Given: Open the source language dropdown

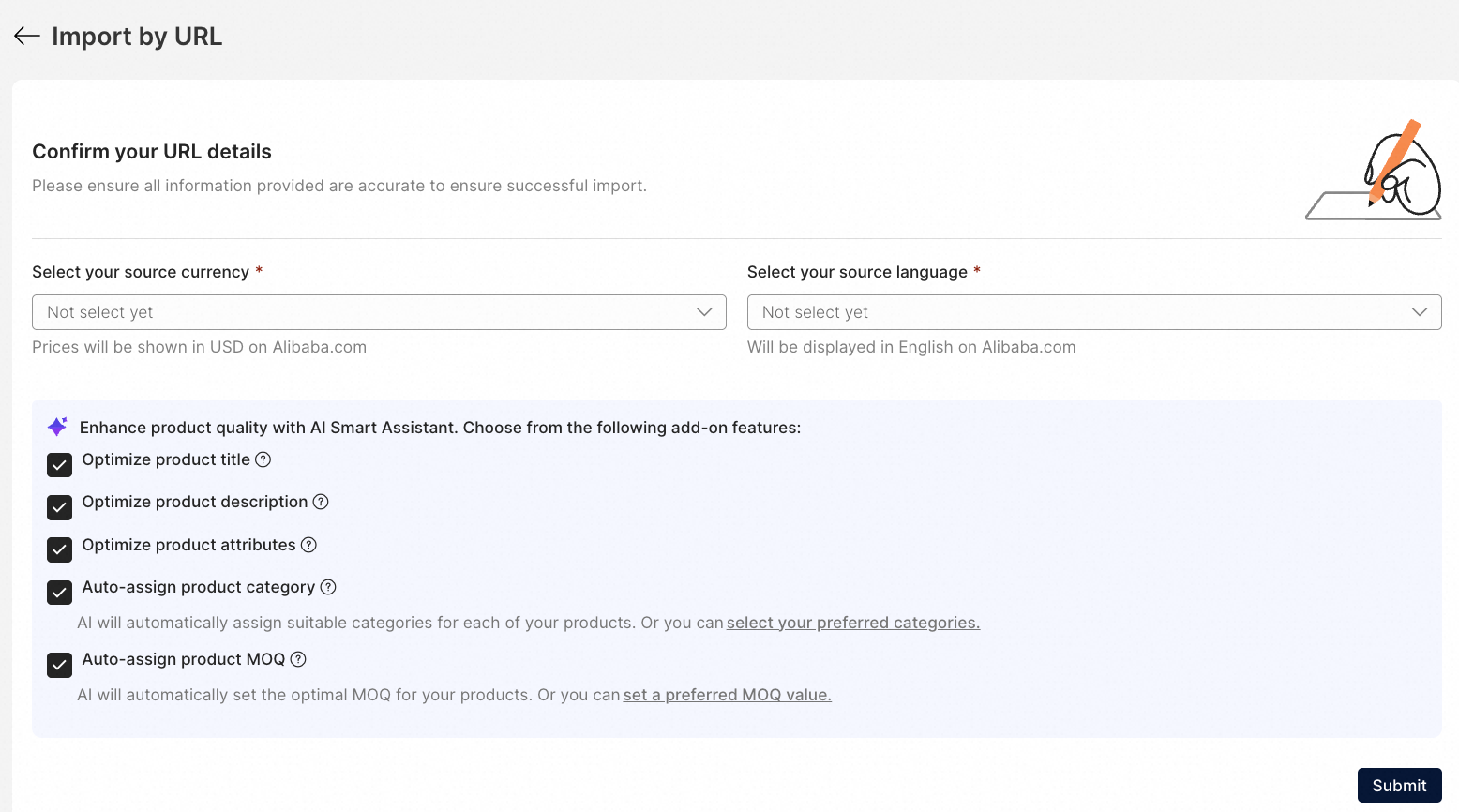Looking at the screenshot, I should pyautogui.click(x=1094, y=312).
